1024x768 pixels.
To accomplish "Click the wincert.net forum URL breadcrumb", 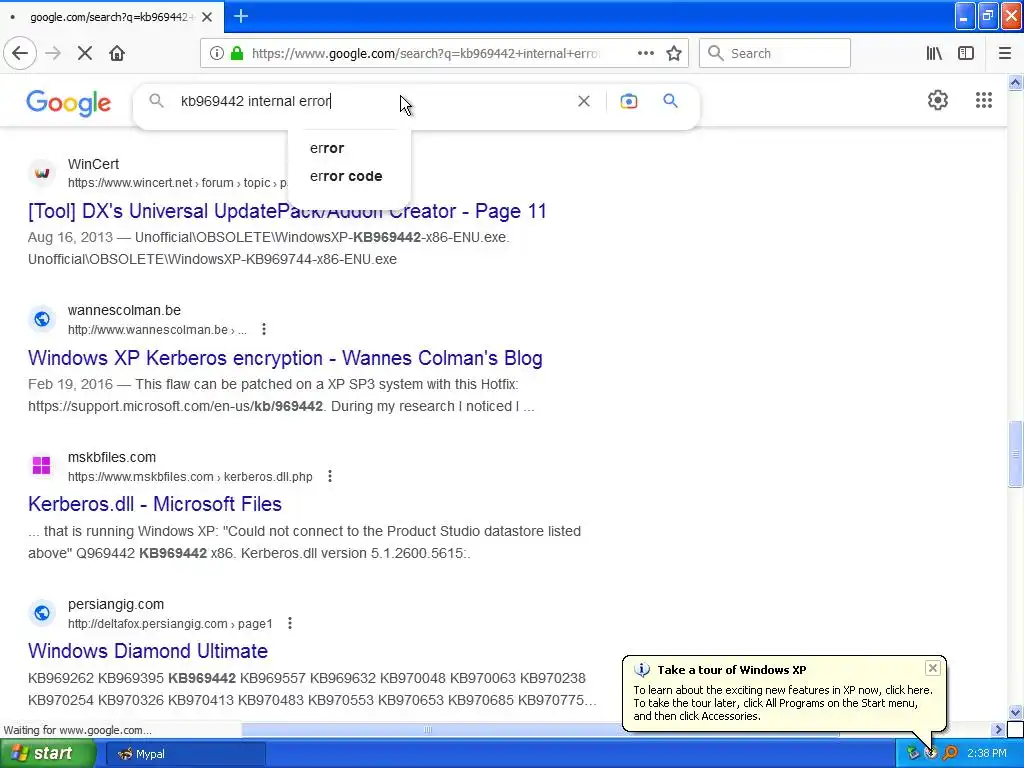I will coord(177,183).
